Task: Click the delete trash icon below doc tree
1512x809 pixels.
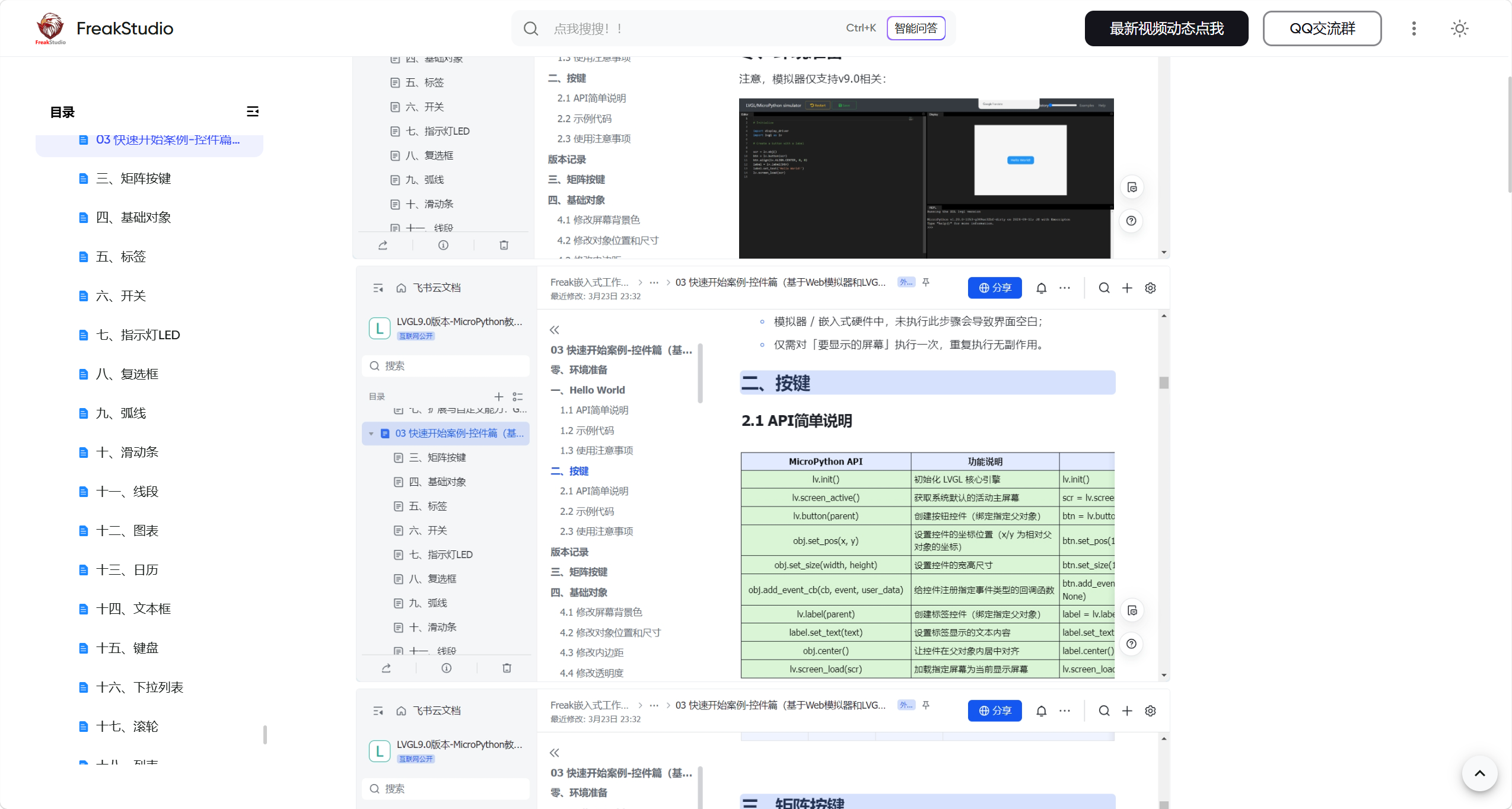Action: [507, 668]
